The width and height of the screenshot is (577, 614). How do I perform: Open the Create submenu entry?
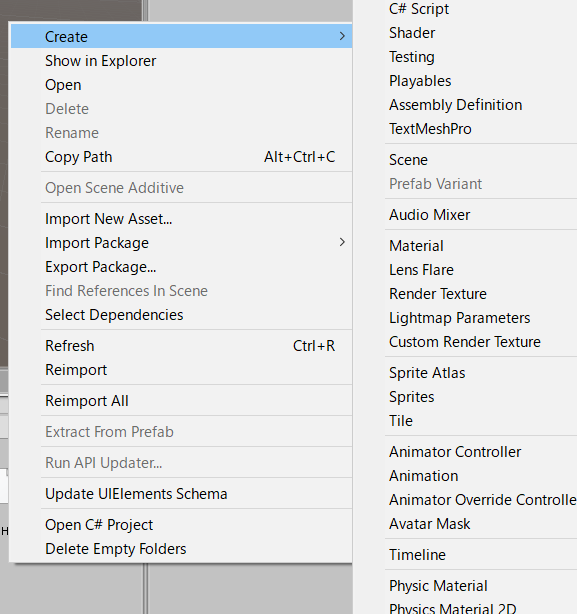[x=181, y=36]
